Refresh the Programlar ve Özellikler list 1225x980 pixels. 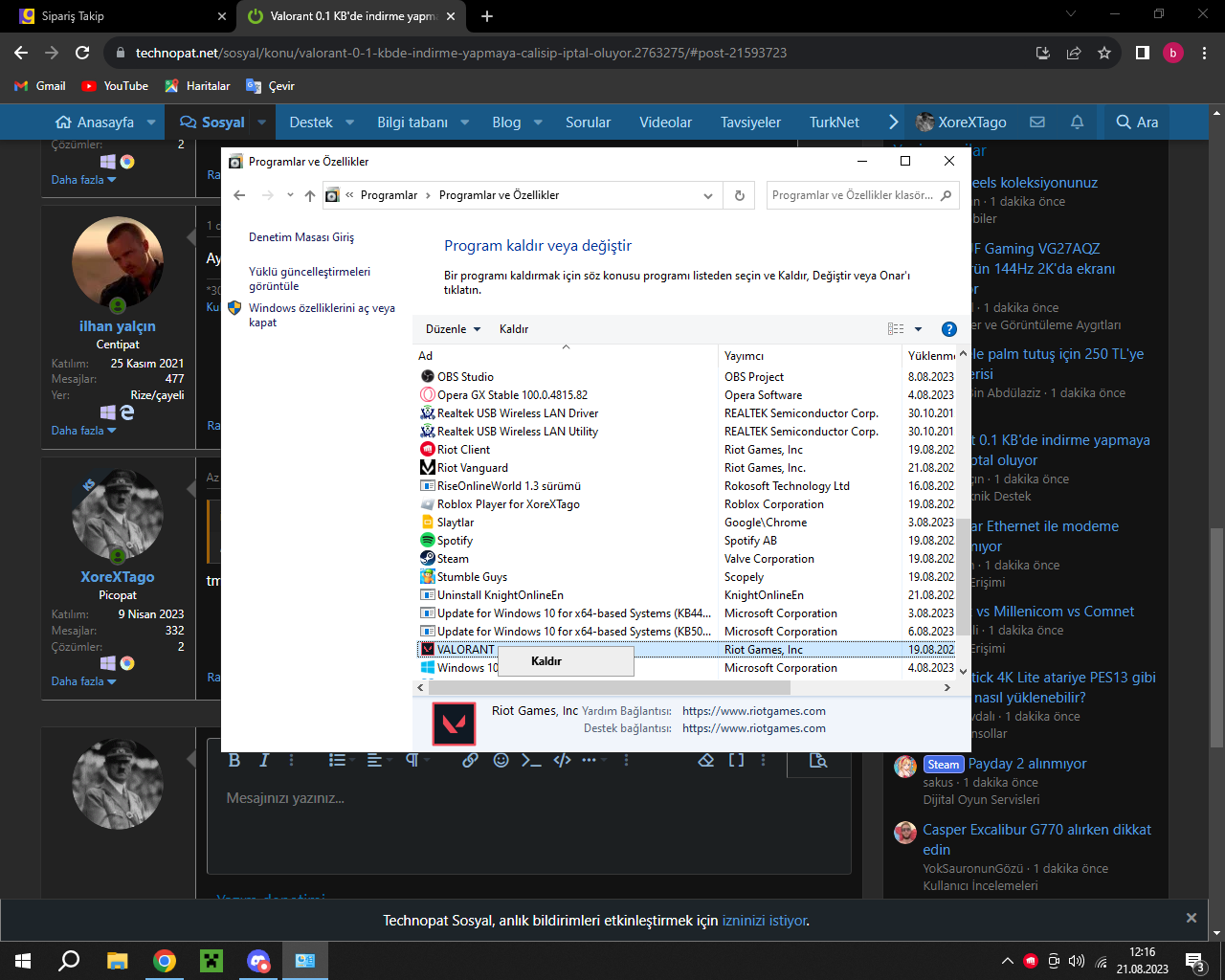(739, 195)
